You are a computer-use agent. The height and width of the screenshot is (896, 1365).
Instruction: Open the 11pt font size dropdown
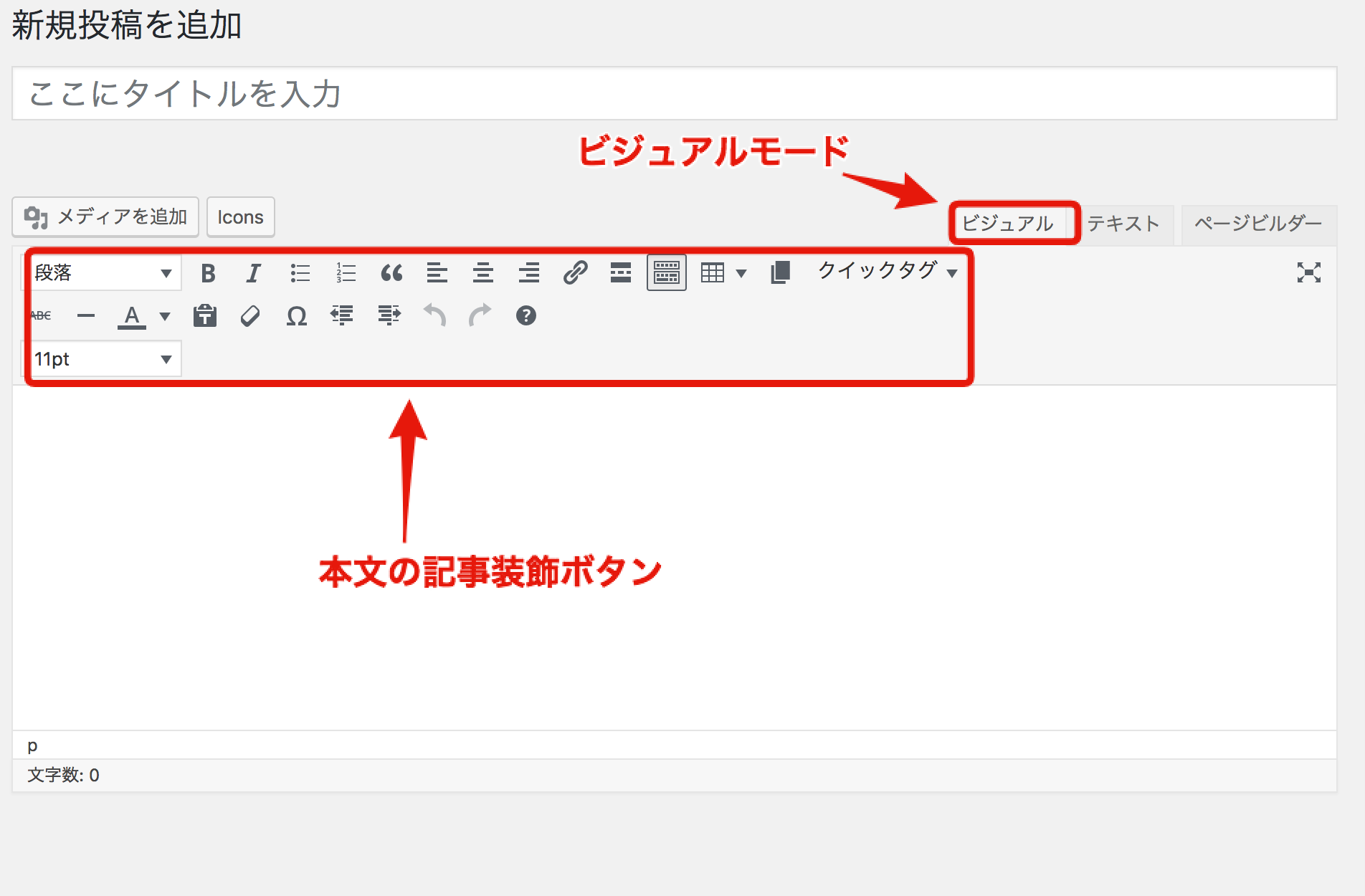click(103, 359)
